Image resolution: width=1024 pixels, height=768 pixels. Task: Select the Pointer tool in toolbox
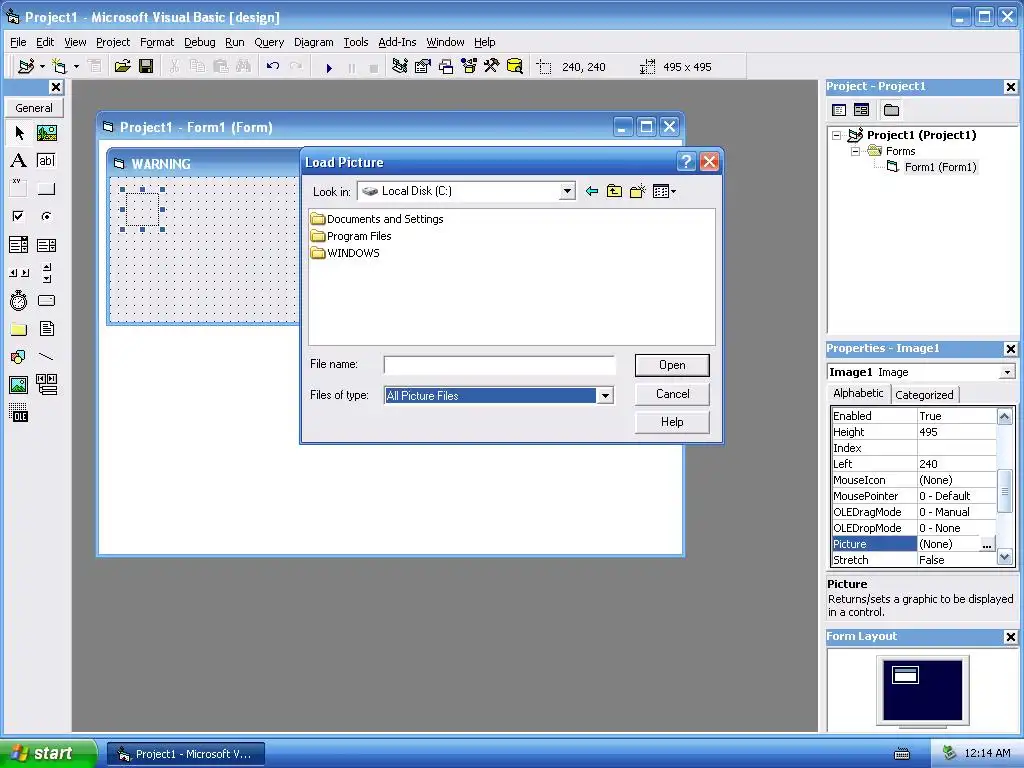click(x=19, y=133)
